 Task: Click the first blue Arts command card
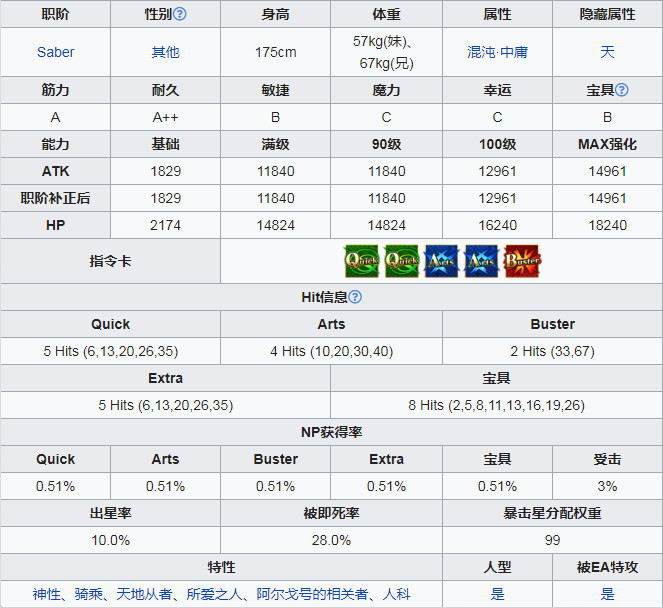441,261
